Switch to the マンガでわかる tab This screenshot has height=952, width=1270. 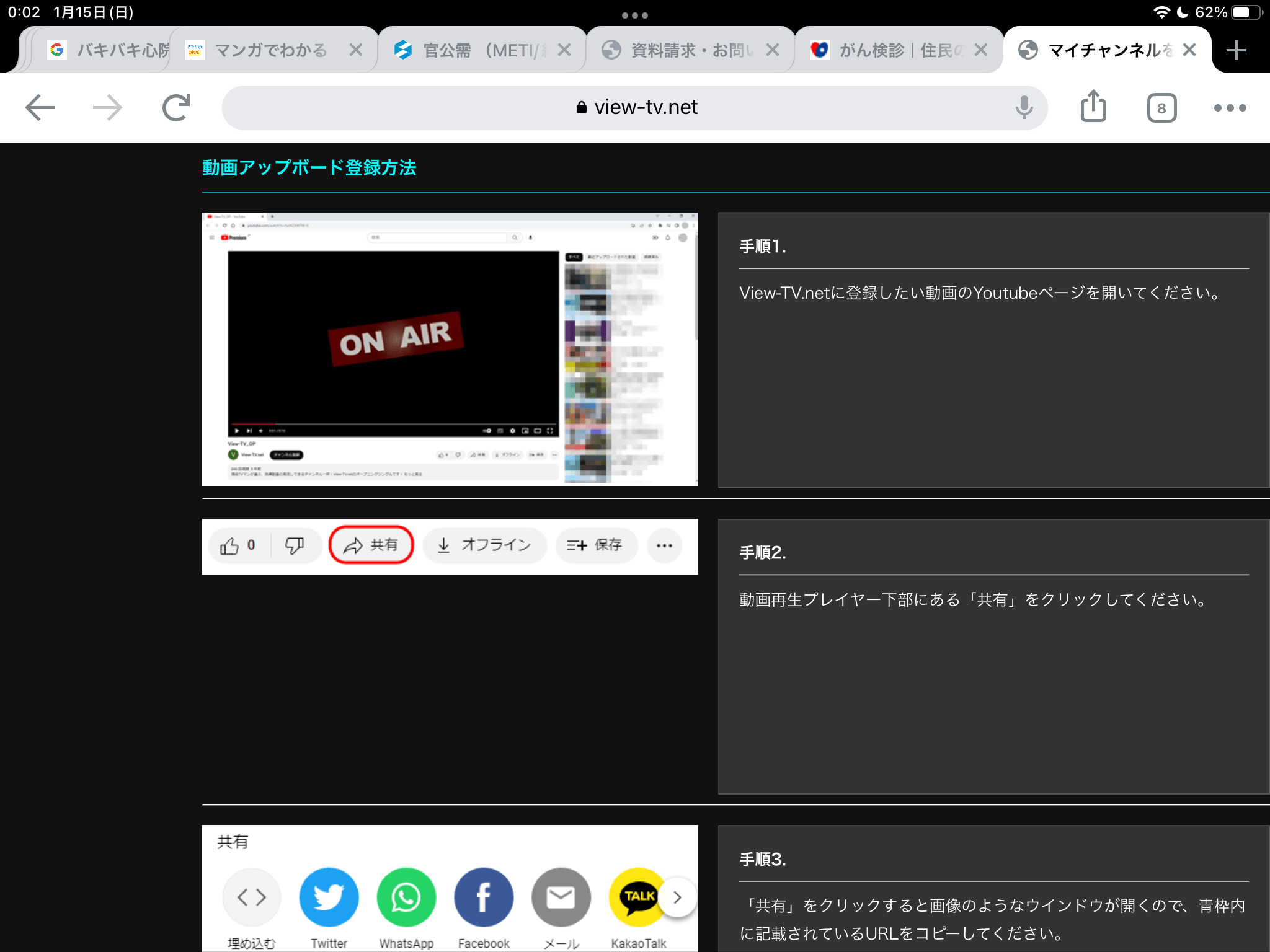tap(270, 50)
